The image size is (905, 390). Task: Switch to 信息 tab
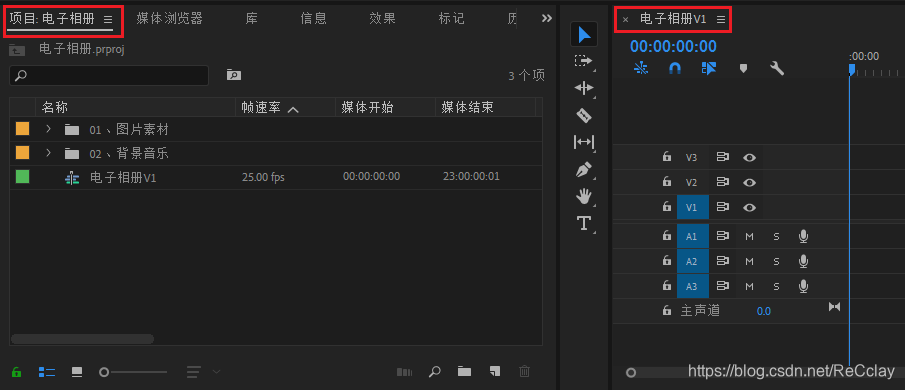pyautogui.click(x=313, y=18)
